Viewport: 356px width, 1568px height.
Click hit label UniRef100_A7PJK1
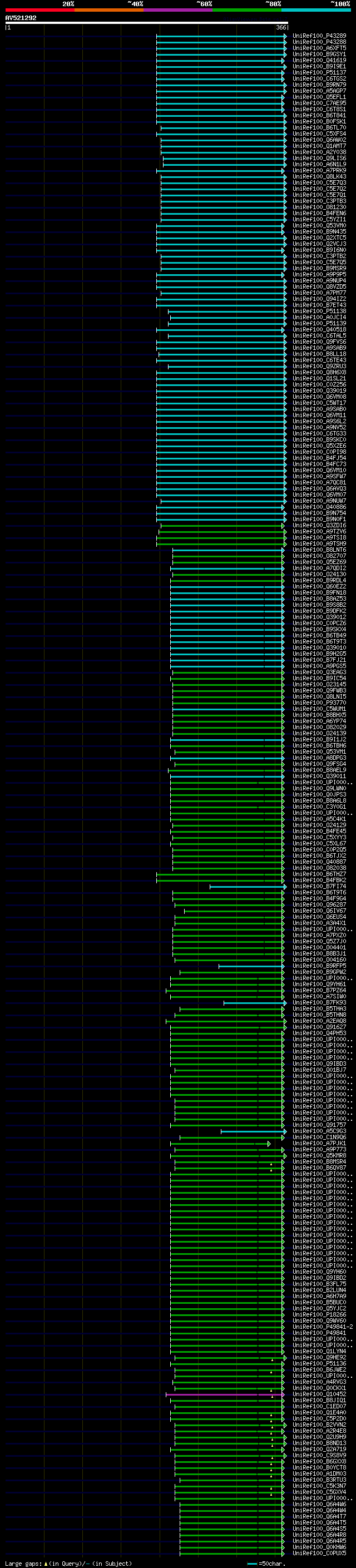point(319,1143)
